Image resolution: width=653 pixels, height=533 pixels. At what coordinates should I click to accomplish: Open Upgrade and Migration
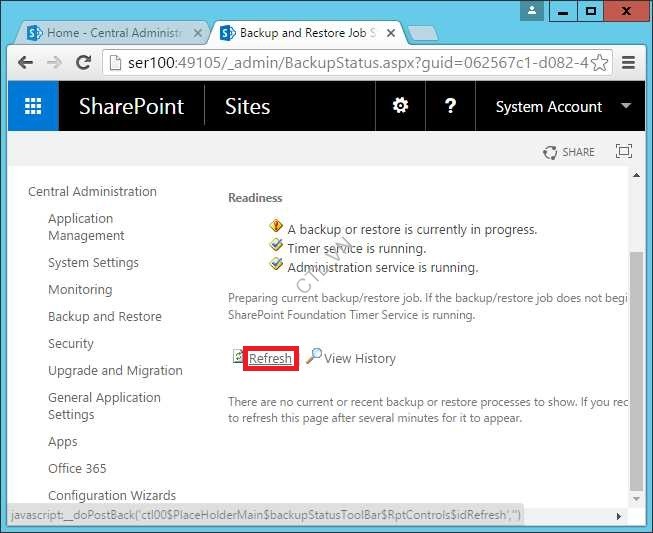click(x=115, y=371)
